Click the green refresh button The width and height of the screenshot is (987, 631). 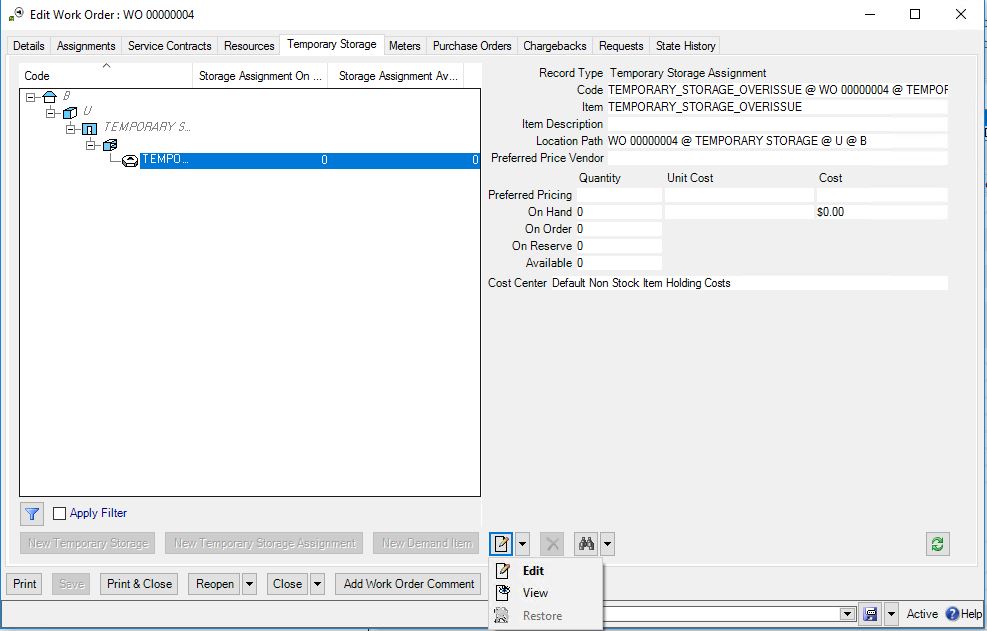tap(937, 543)
